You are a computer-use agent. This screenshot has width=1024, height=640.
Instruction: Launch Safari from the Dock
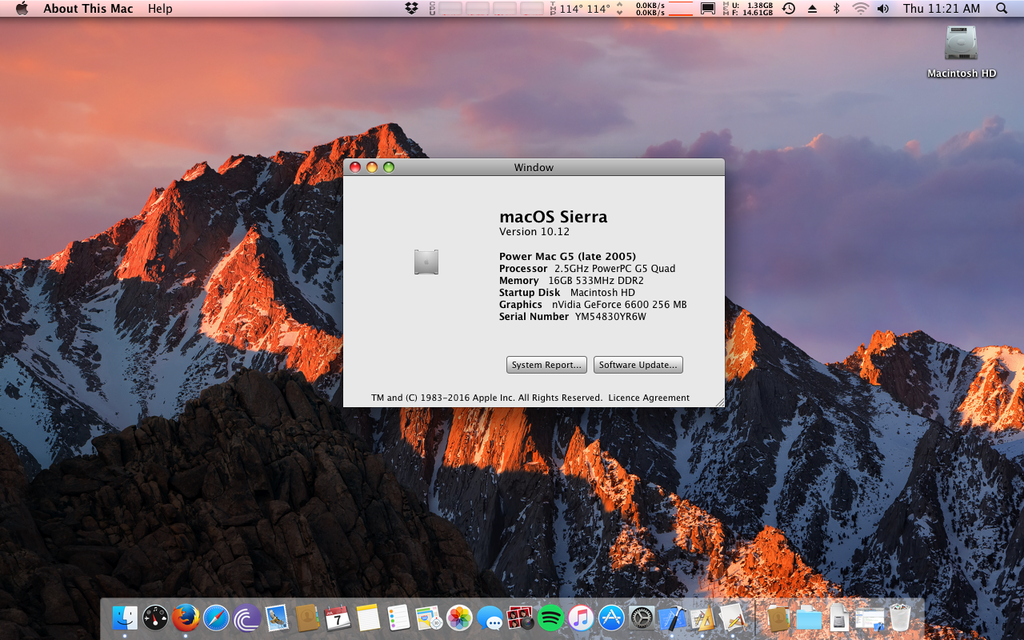216,617
